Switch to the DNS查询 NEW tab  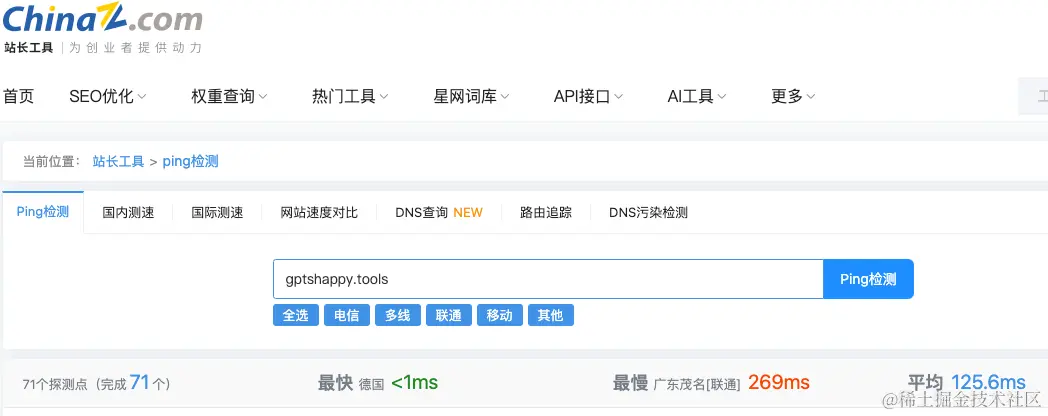[x=439, y=213]
